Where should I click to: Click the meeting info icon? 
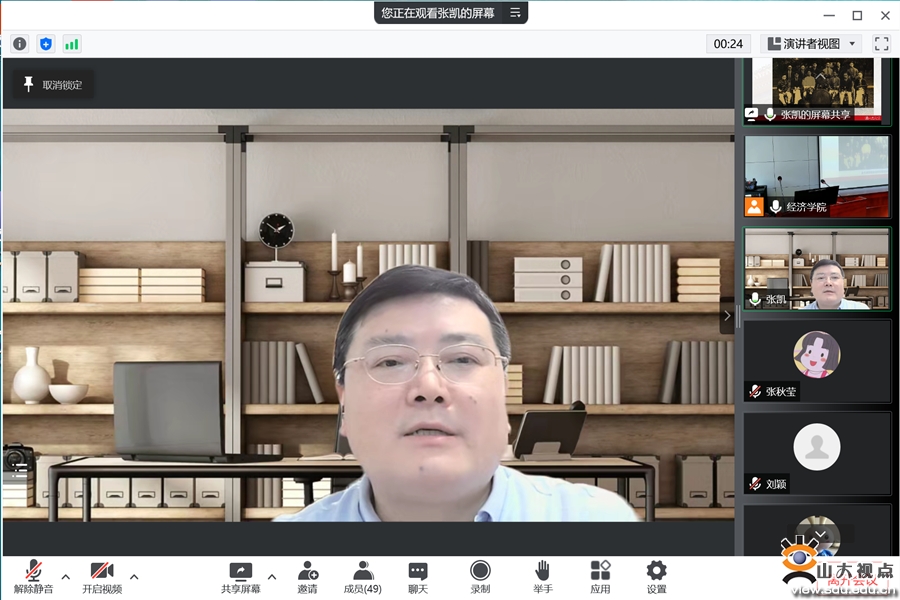pyautogui.click(x=20, y=44)
